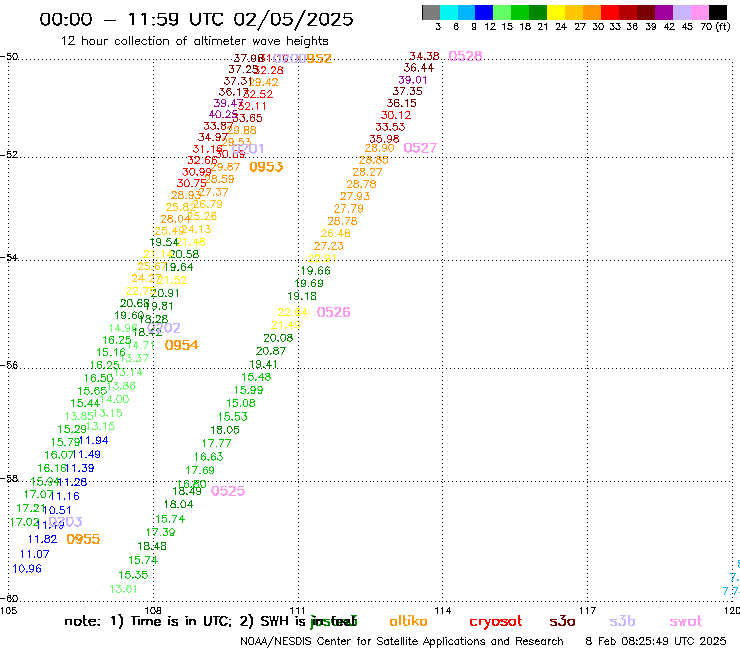Viewport: 740px width, 650px height.
Task: Click the bright red 30-33 ft legend swatch
Action: (610, 12)
